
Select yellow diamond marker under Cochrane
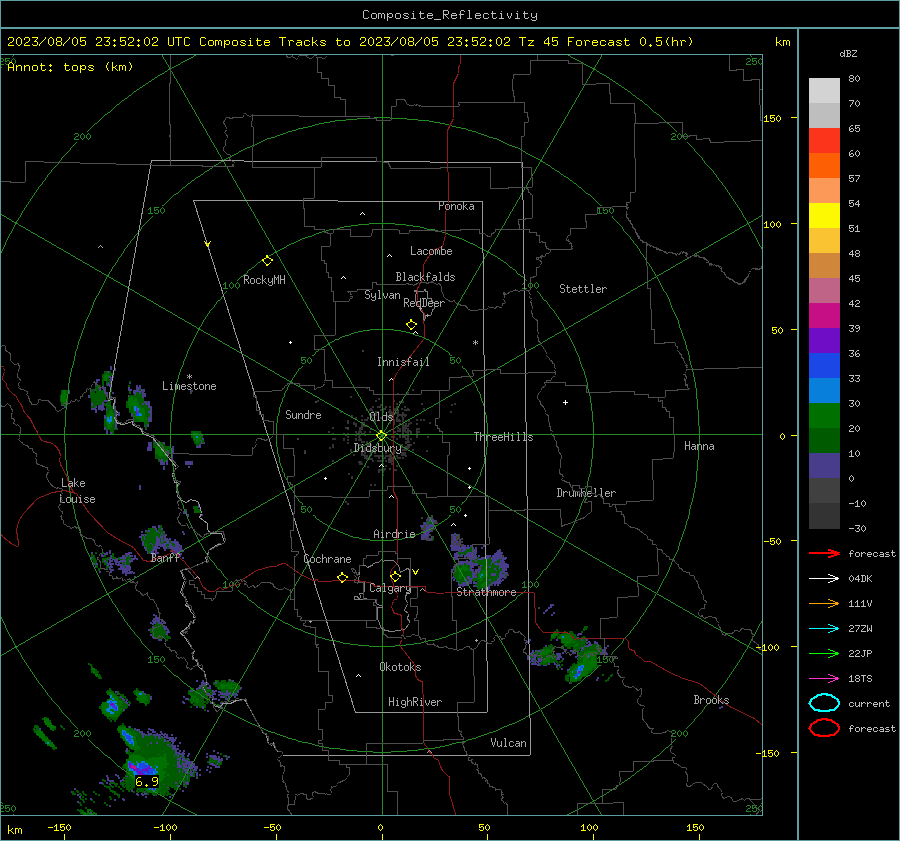point(342,577)
